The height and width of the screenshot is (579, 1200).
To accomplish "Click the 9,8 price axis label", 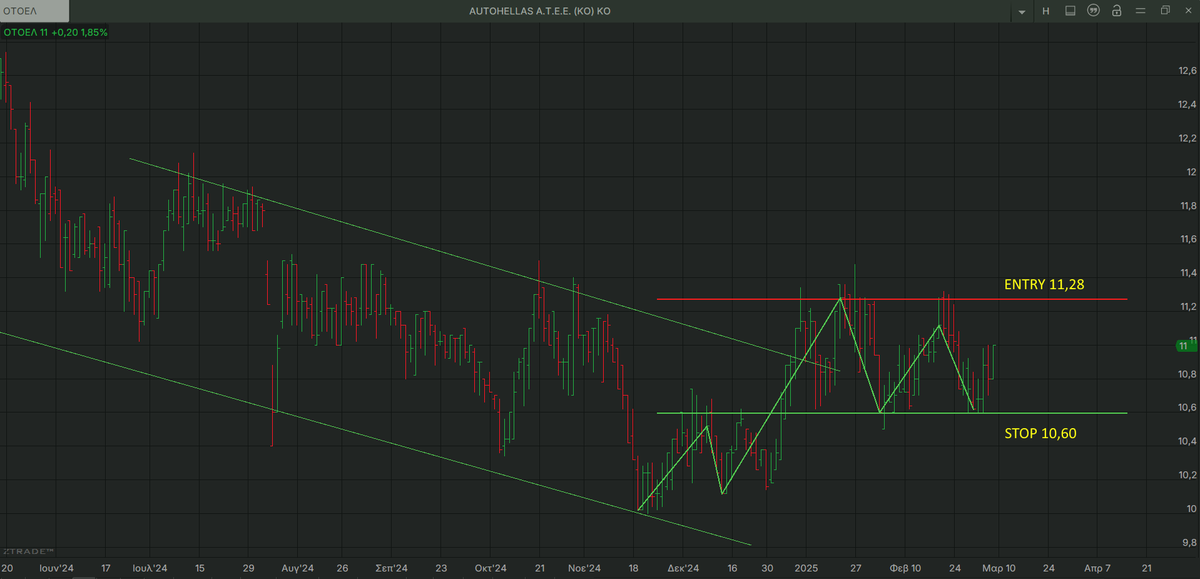I will pos(1188,542).
